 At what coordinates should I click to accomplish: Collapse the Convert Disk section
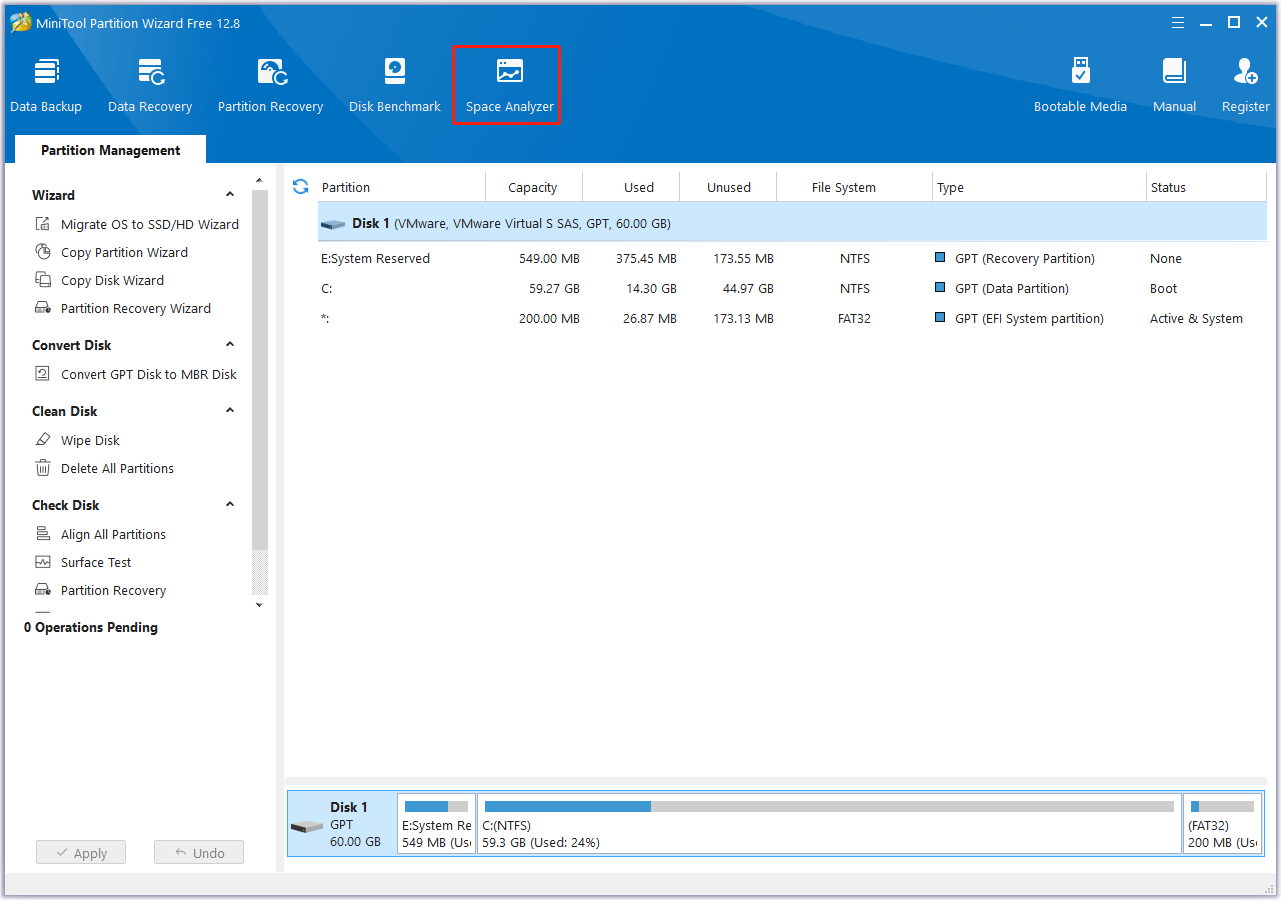tap(230, 345)
